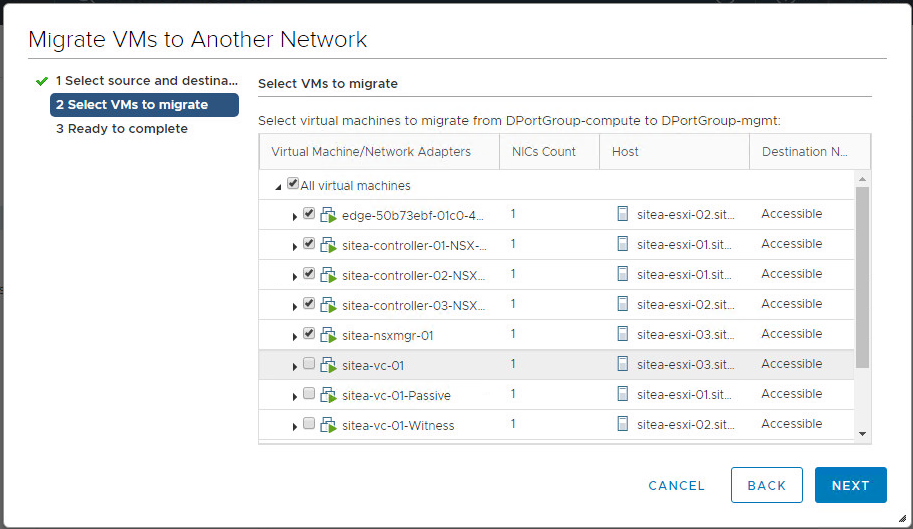This screenshot has height=529, width=913.
Task: Select step 3 Ready to complete
Action: pyautogui.click(x=121, y=129)
